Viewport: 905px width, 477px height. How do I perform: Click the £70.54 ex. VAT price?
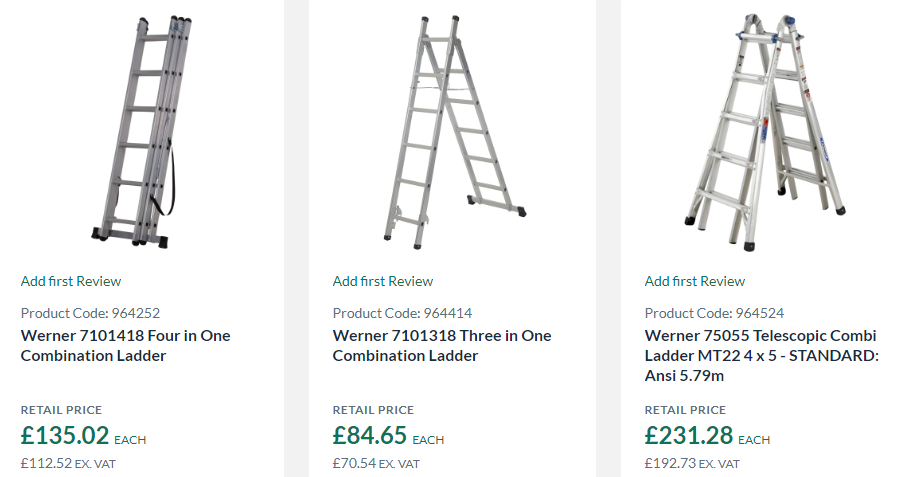point(376,463)
